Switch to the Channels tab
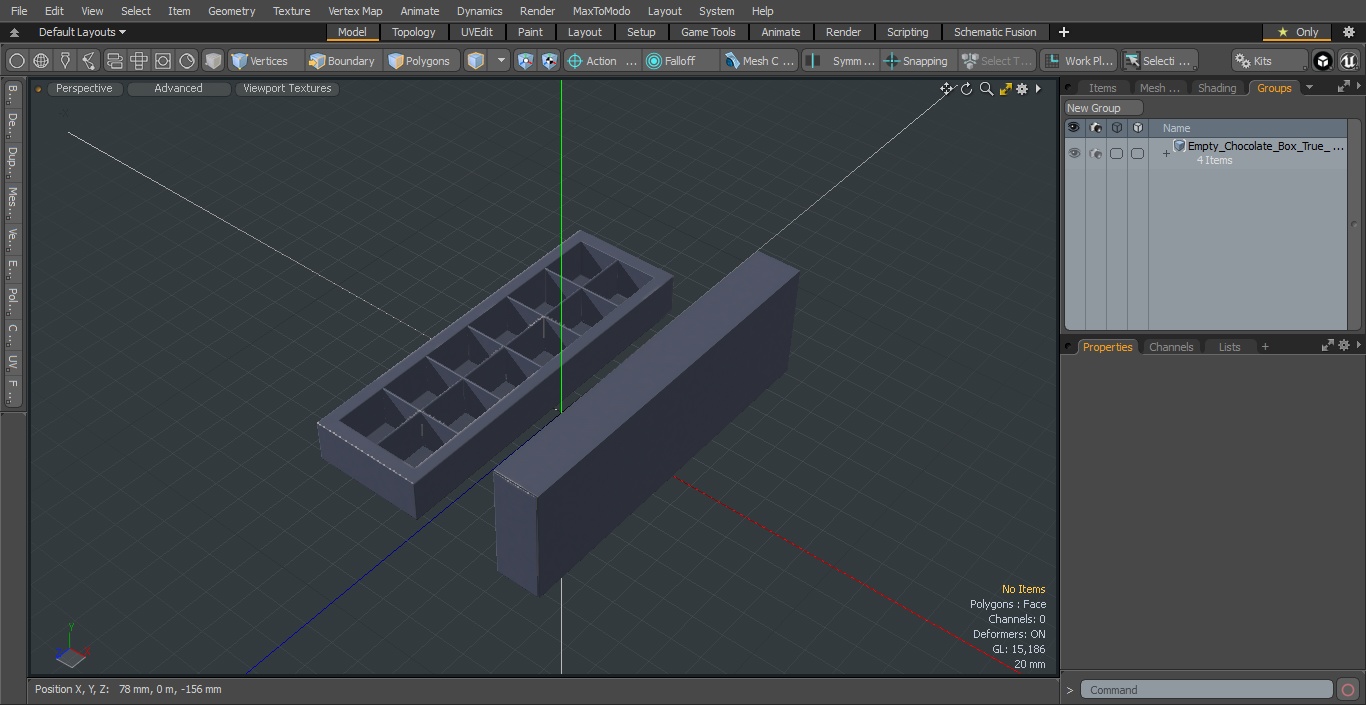This screenshot has width=1366, height=705. point(1171,347)
